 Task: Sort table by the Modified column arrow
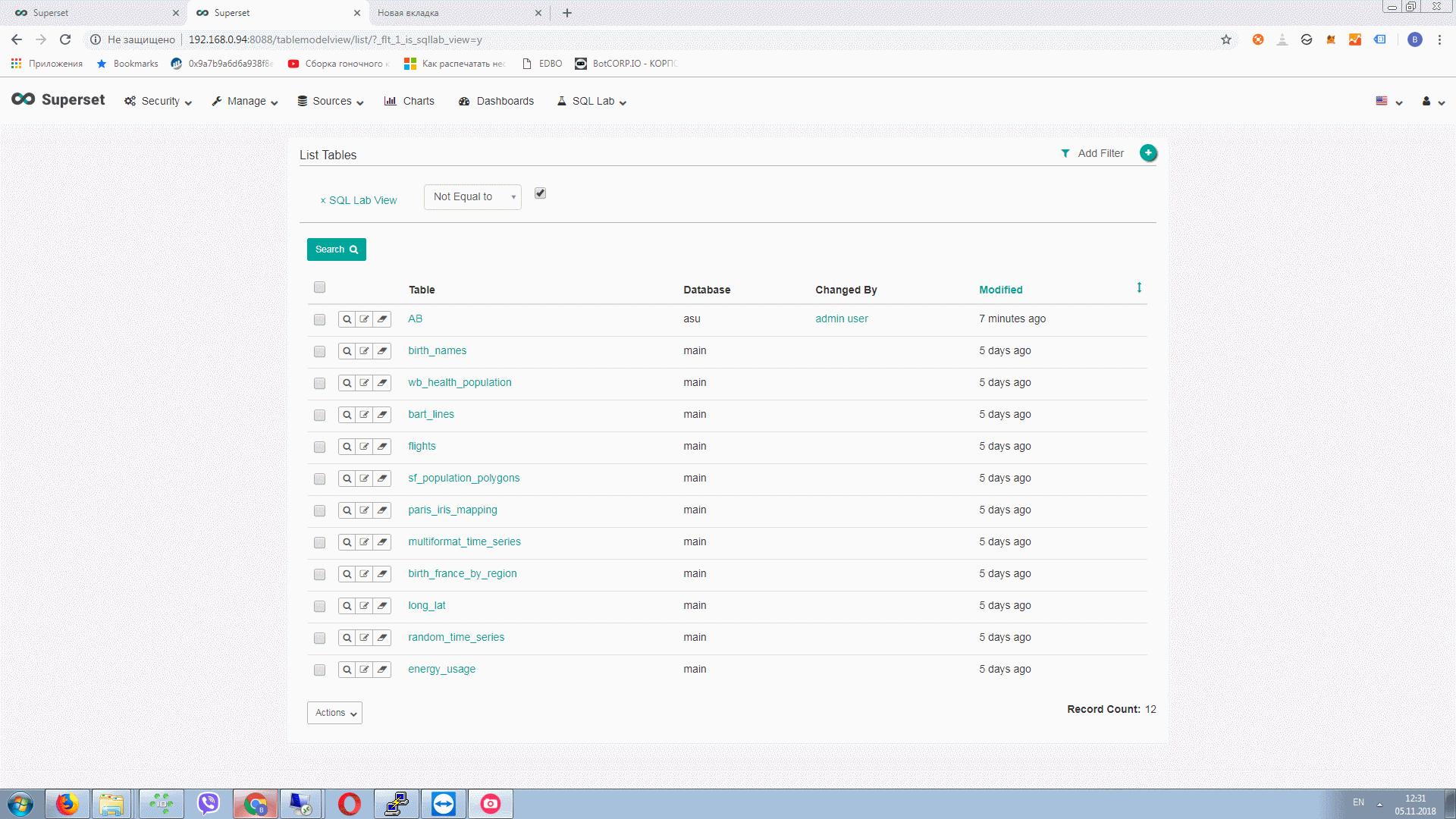click(1140, 287)
